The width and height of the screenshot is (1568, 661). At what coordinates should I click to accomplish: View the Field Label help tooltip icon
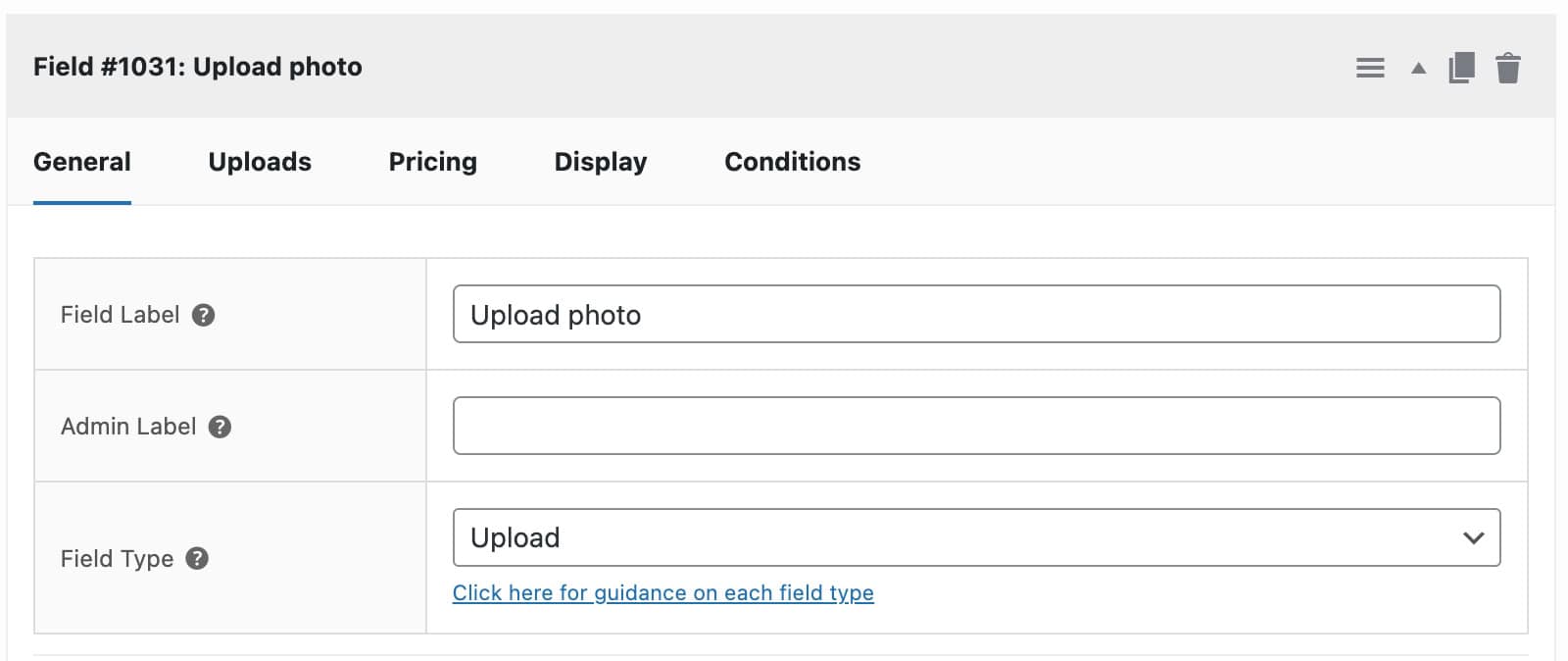coord(204,315)
